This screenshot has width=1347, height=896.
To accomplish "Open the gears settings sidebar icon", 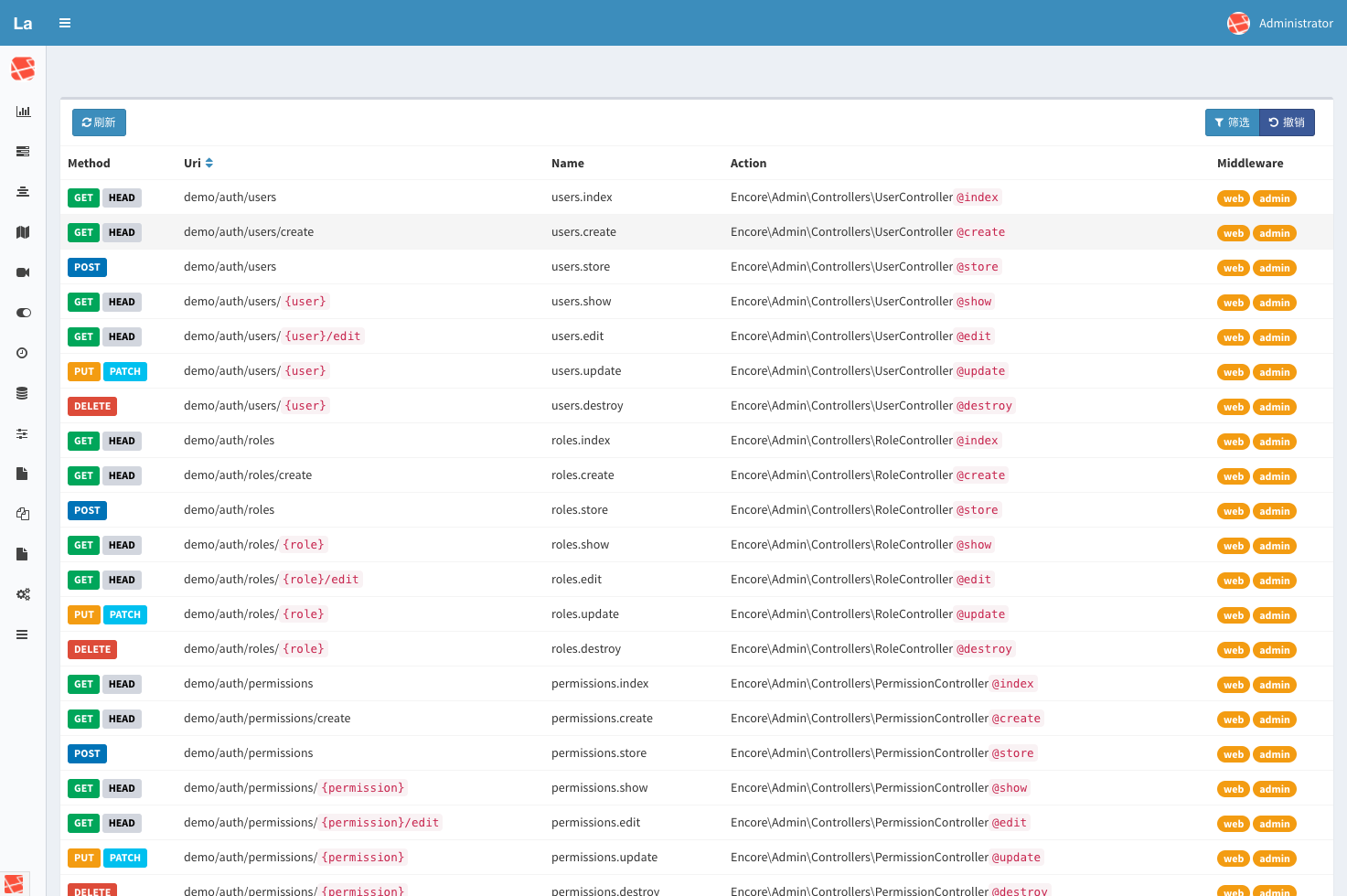I will [23, 594].
